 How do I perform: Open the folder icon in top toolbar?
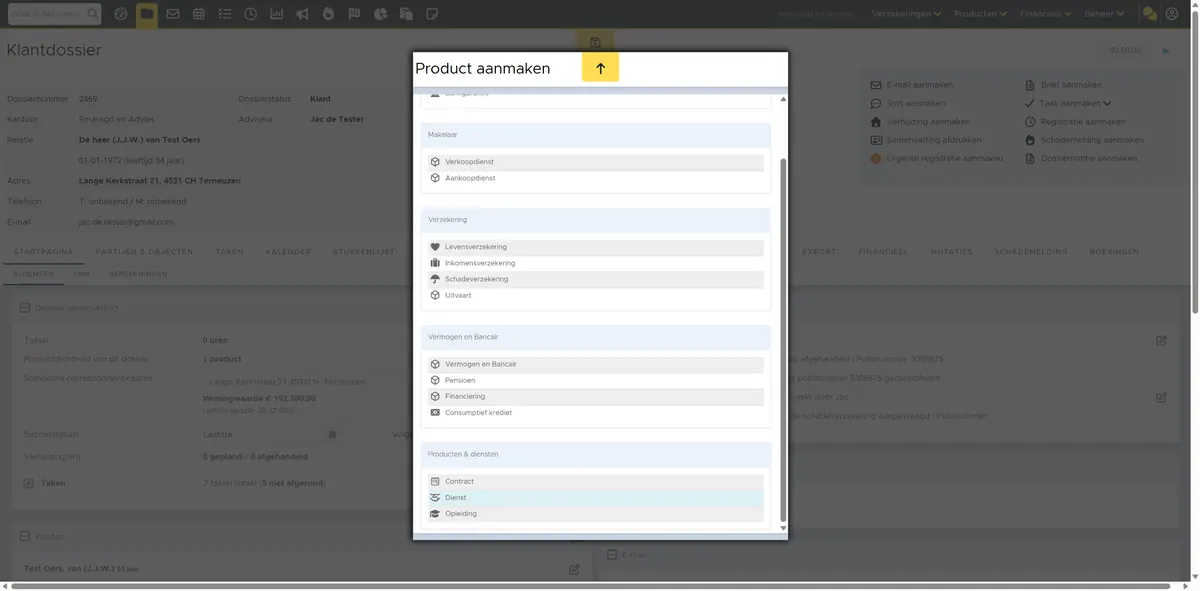pos(147,14)
